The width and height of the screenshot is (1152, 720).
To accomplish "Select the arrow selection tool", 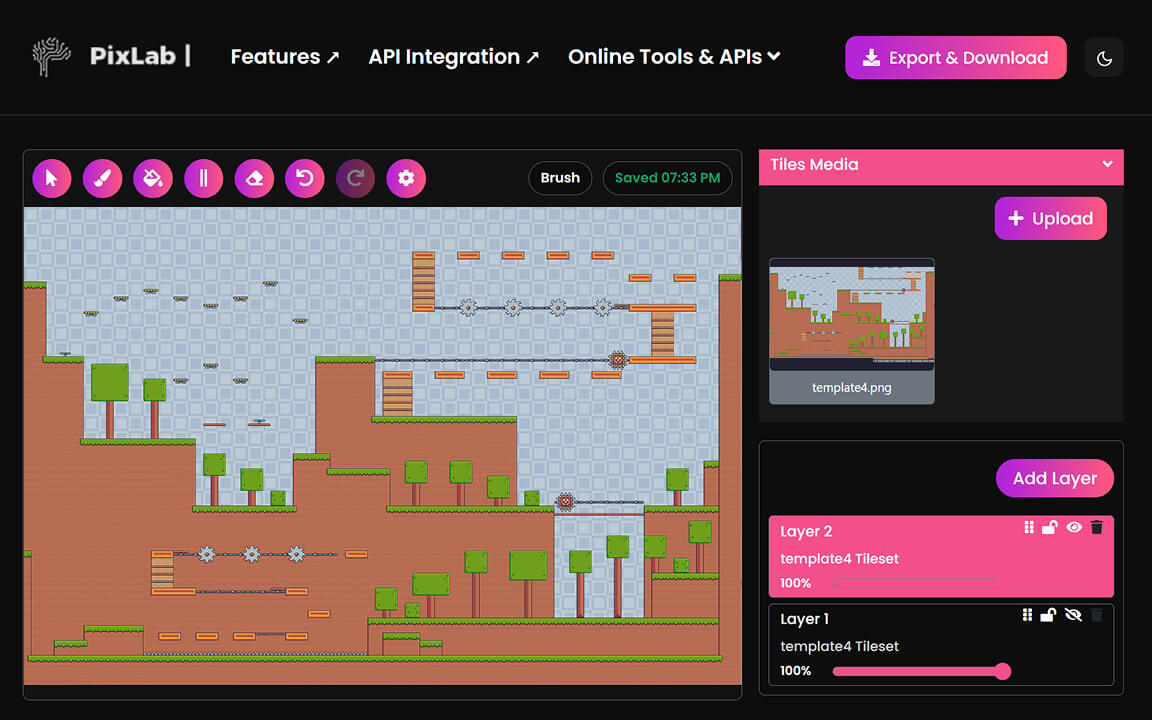I will click(x=52, y=177).
